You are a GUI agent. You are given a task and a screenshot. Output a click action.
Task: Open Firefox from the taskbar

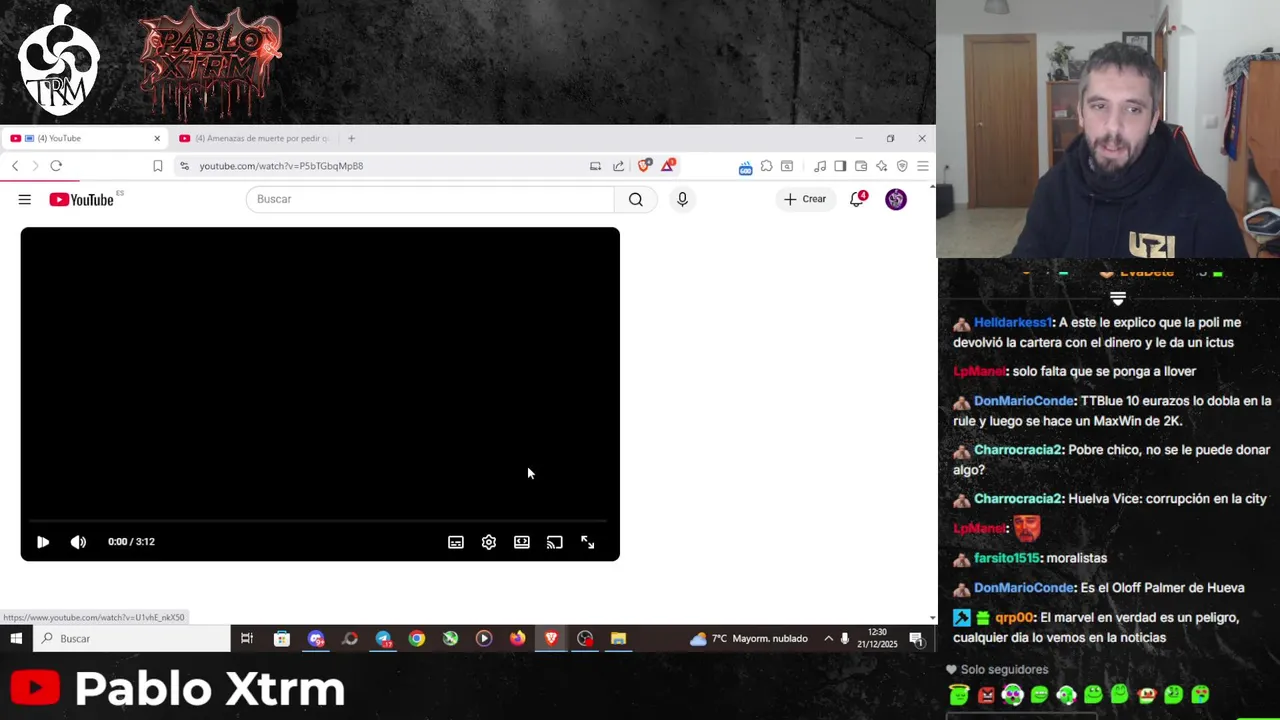[517, 639]
